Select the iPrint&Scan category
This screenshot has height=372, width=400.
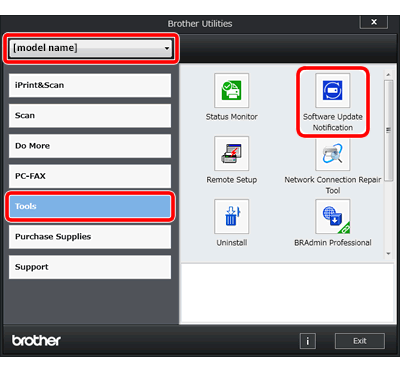pos(90,85)
